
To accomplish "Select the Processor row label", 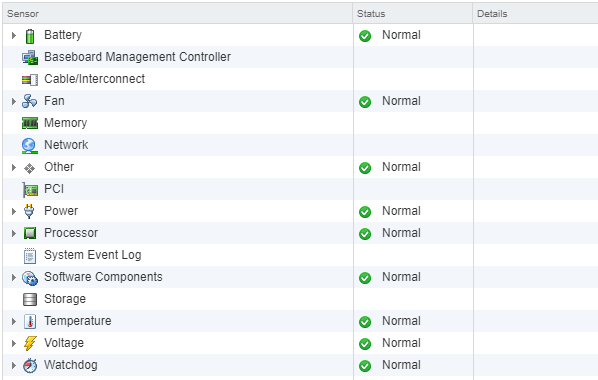I will [71, 233].
